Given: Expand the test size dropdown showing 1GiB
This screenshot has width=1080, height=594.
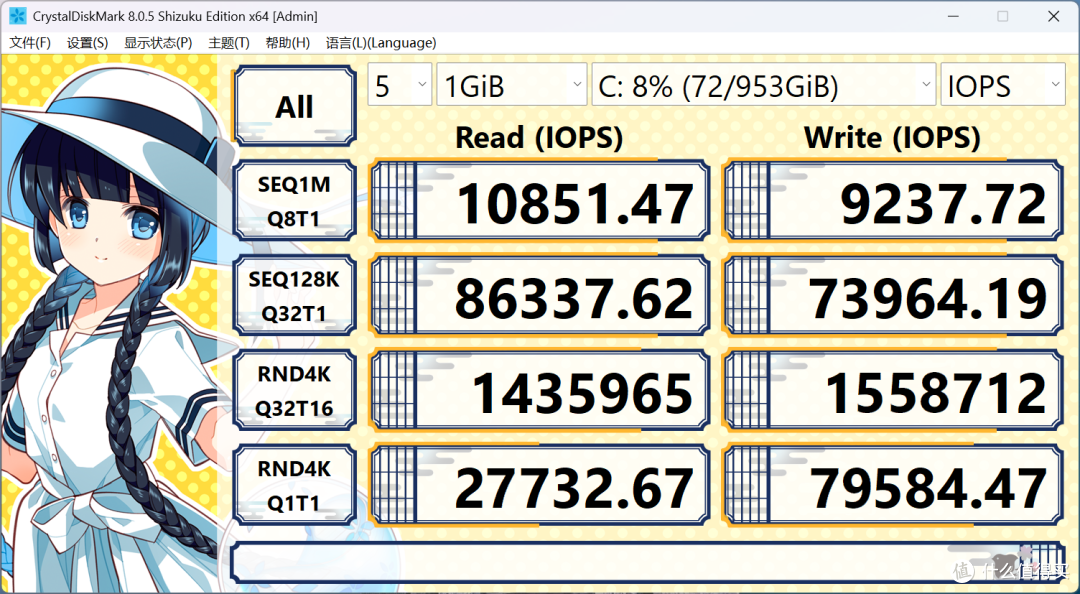Looking at the screenshot, I should [x=512, y=85].
